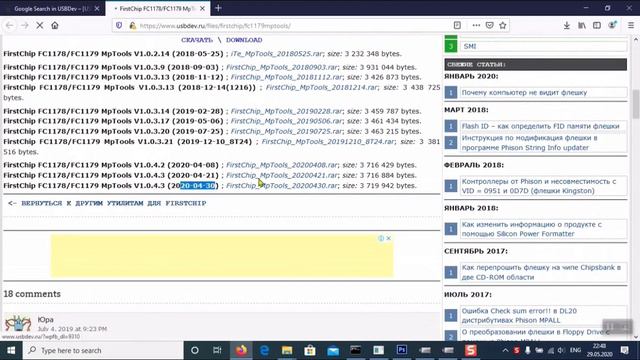The width and height of the screenshot is (640, 360).
Task: Select the FirstChip FC1178/FC1179 MpTools tab
Action: (157, 8)
